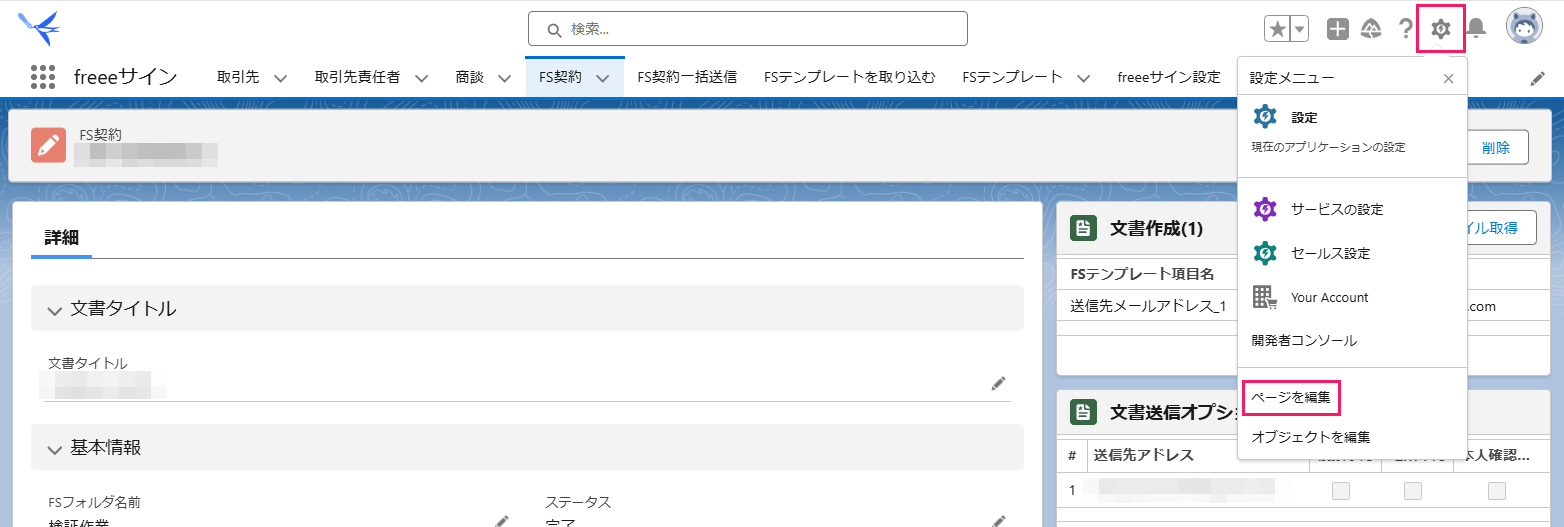1564x527 pixels.
Task: Click the favorites star icon
Action: [1277, 29]
